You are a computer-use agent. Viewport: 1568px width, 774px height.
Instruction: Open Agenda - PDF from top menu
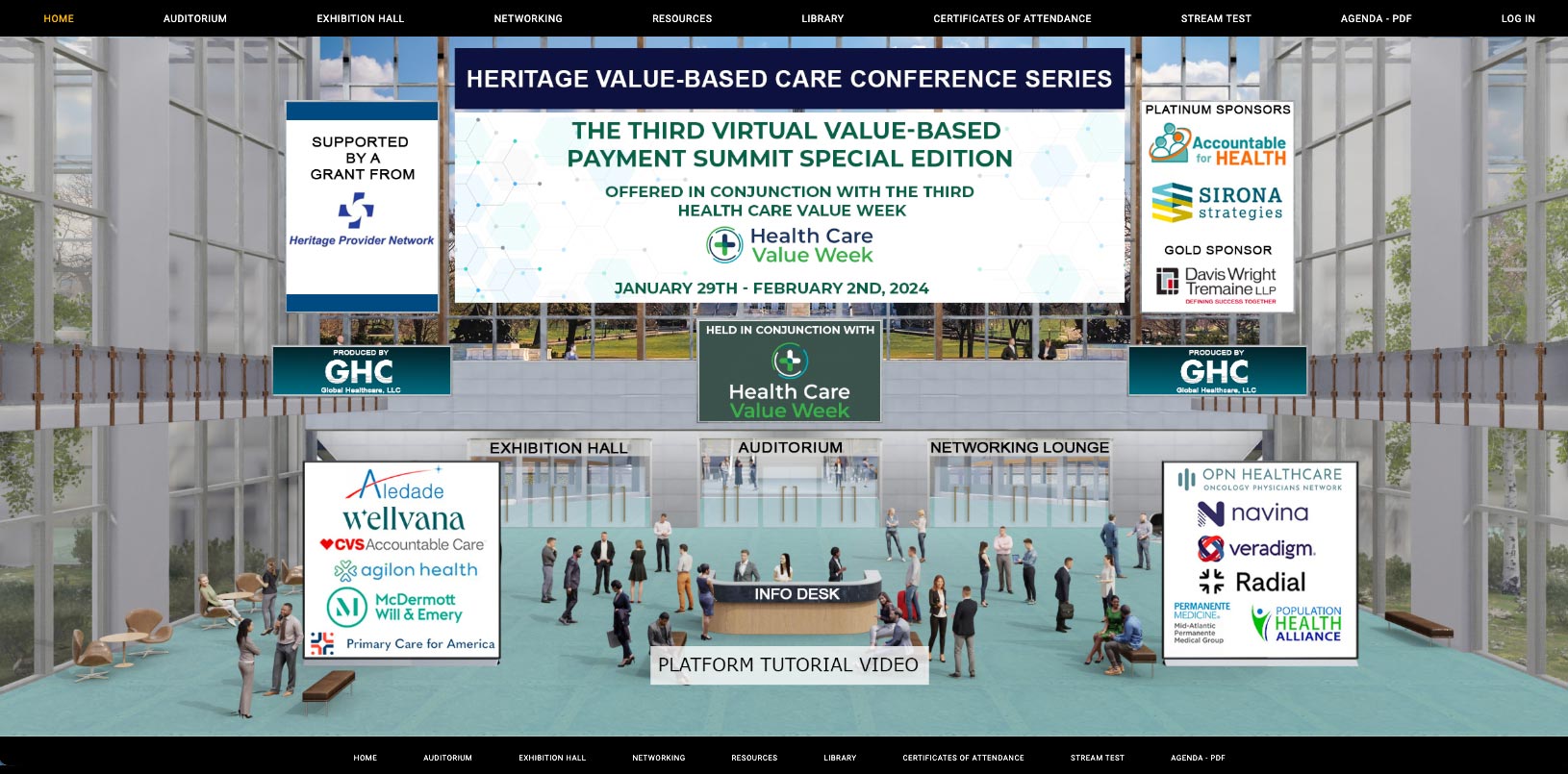[1376, 18]
